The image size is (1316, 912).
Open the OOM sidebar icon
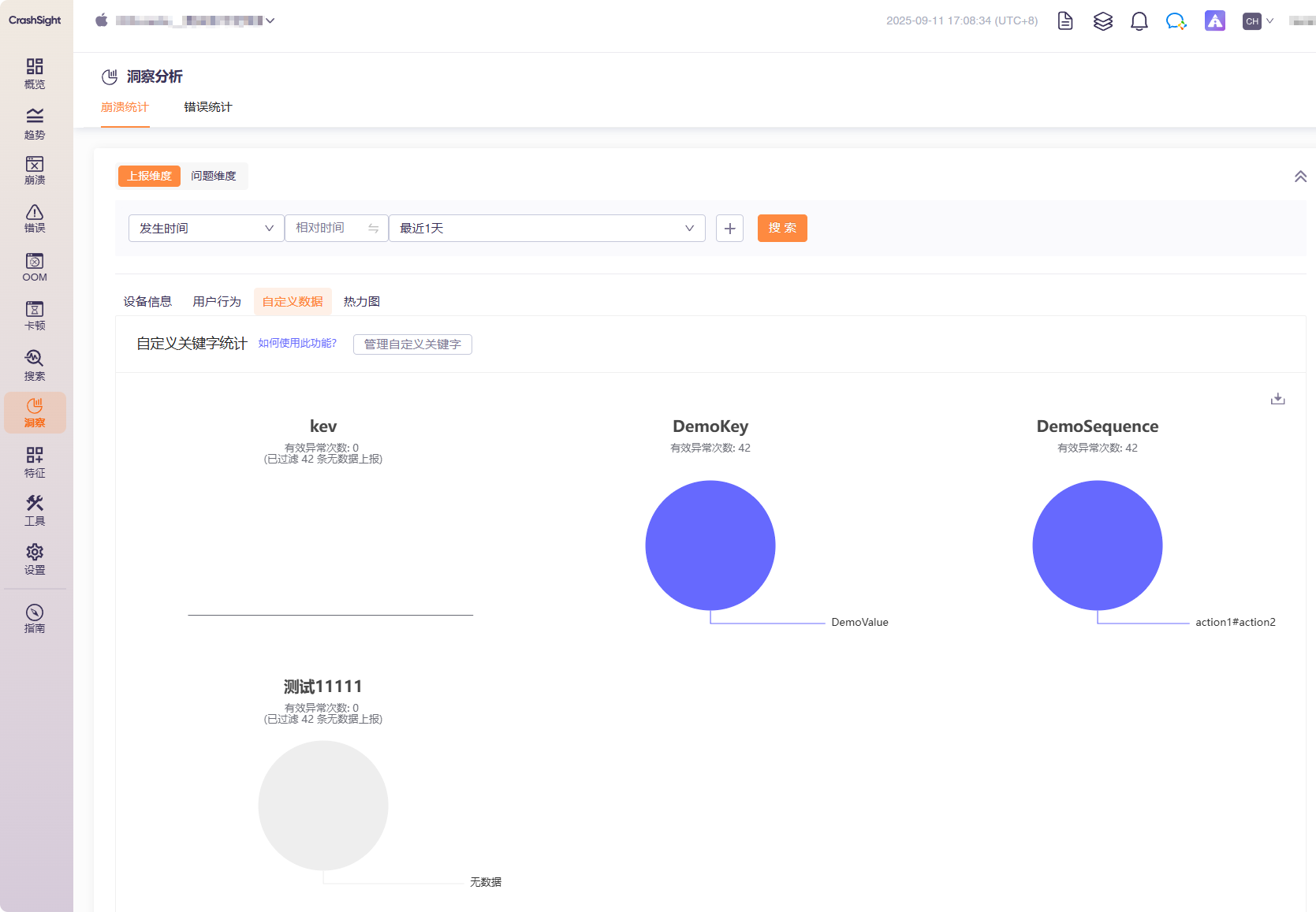pos(35,266)
